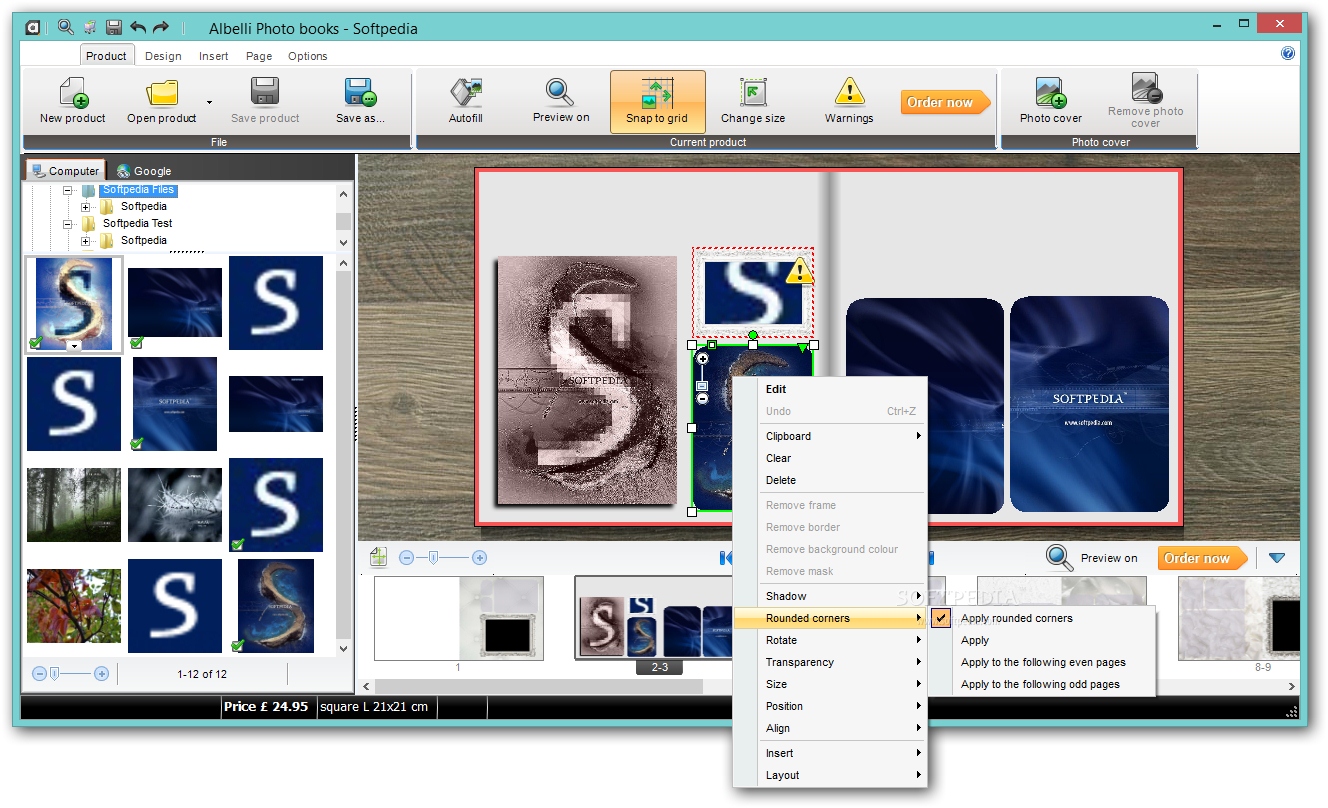Expand the Transparency submenu

tap(842, 662)
